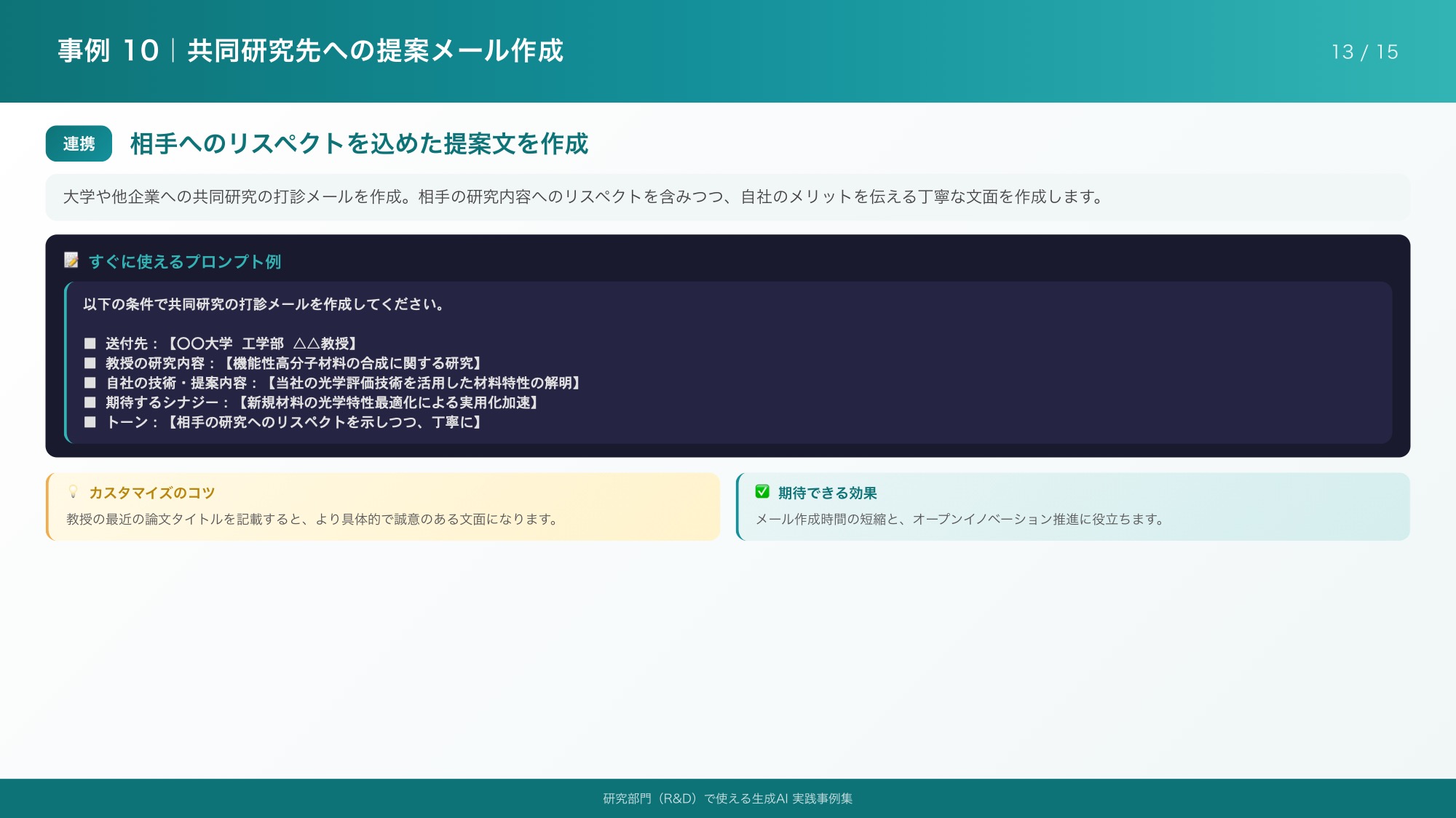The height and width of the screenshot is (818, 1456).
Task: Click the light bulb icon beside カスタマイズのコツ
Action: pyautogui.click(x=73, y=492)
